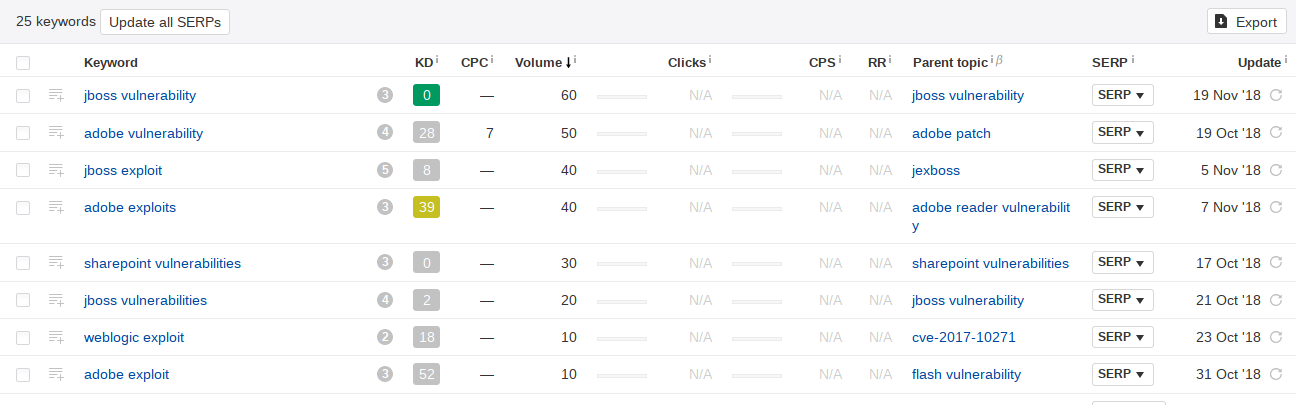1296x405 pixels.
Task: Sort table by Update column header
Action: coord(1259,62)
